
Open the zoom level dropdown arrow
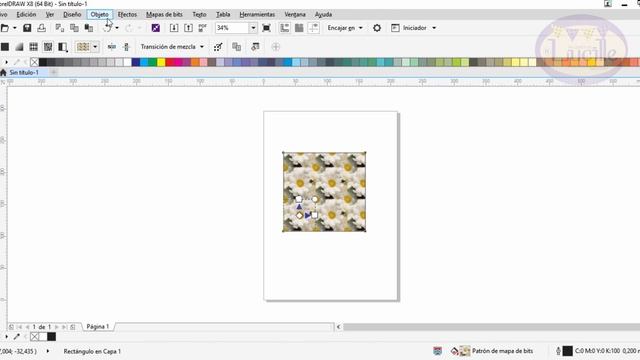tap(253, 28)
